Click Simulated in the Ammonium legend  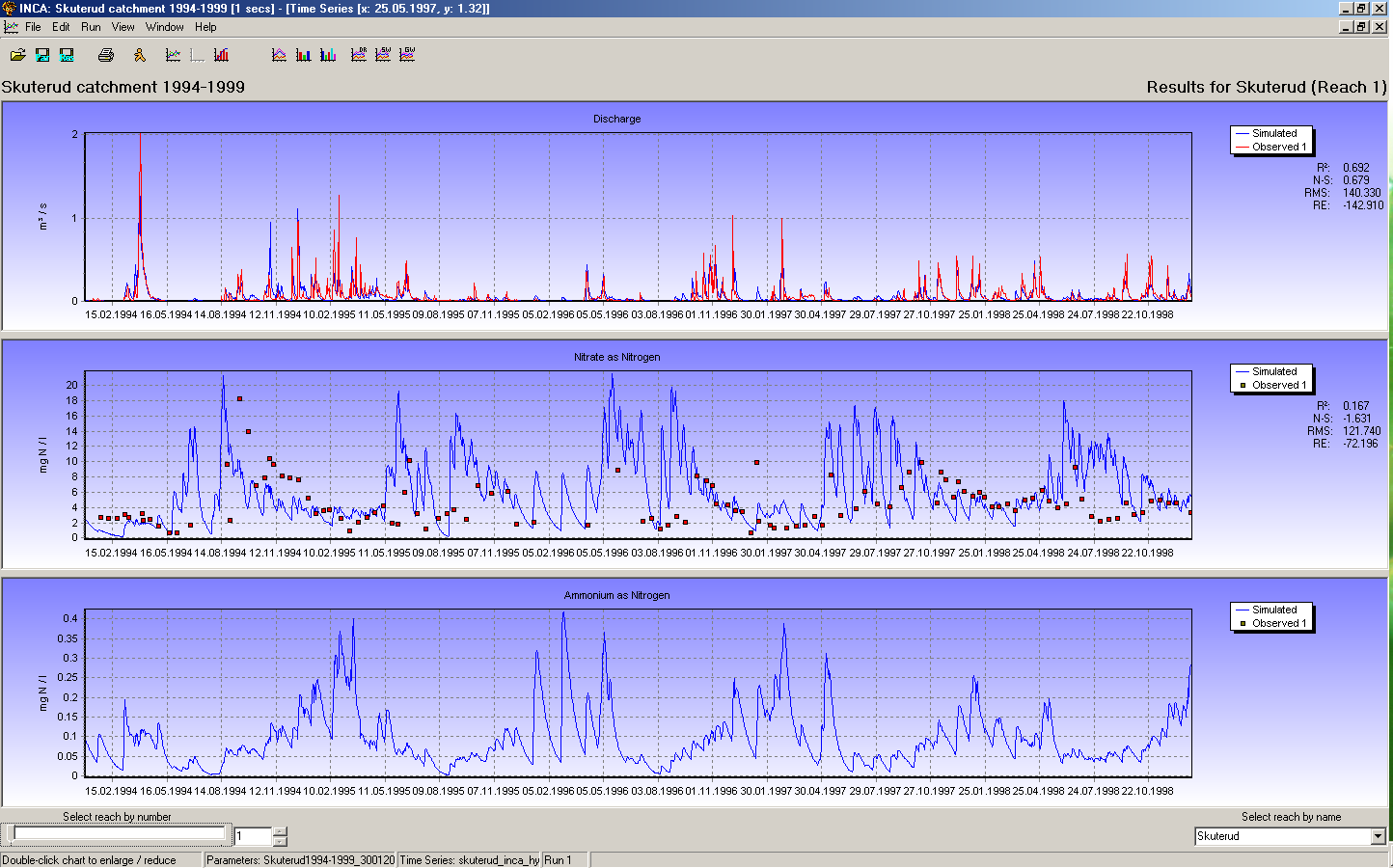[x=1274, y=610]
